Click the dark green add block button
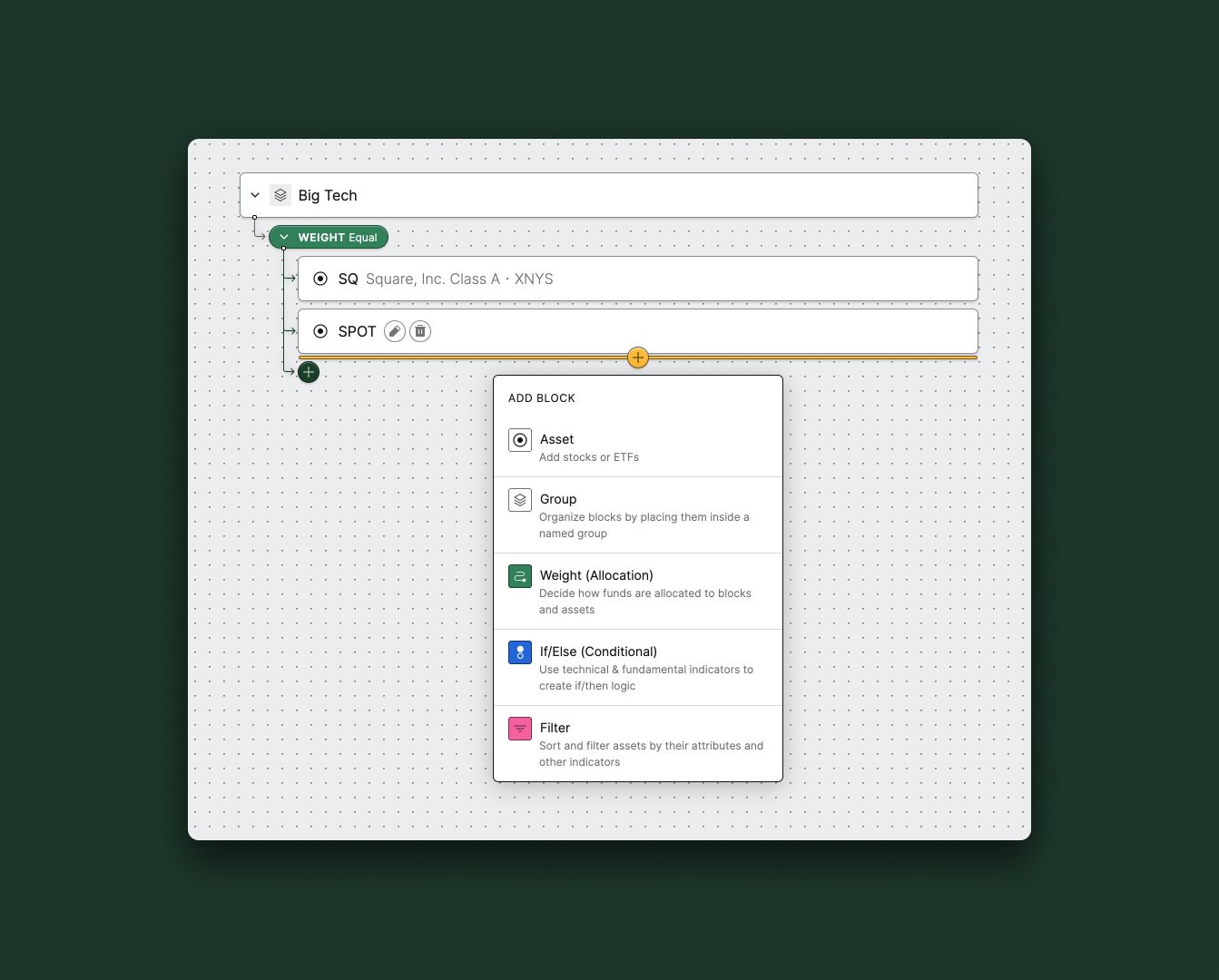The image size is (1219, 980). [x=309, y=372]
